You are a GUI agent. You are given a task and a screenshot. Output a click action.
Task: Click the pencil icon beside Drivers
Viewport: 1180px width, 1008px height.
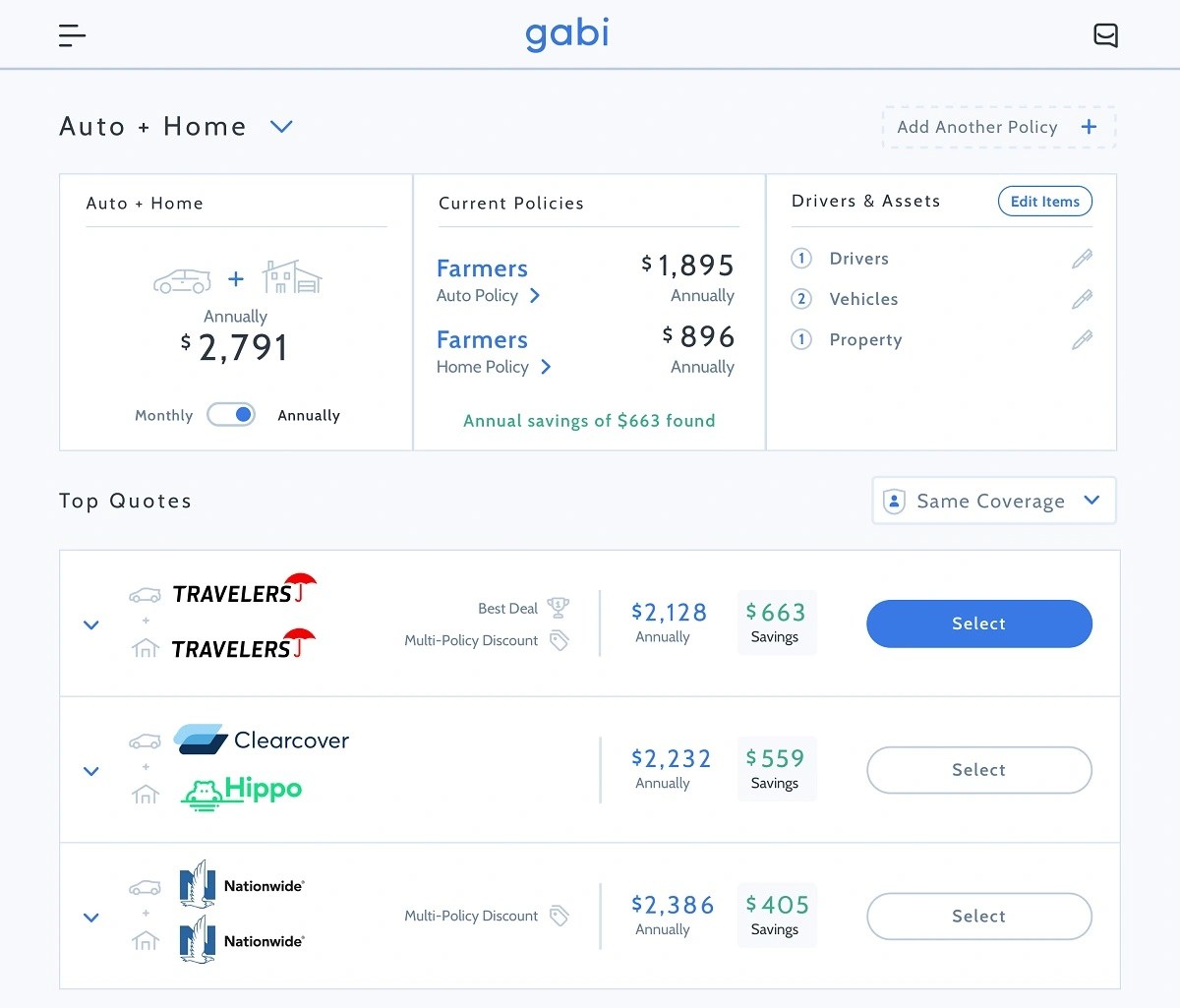[1082, 259]
